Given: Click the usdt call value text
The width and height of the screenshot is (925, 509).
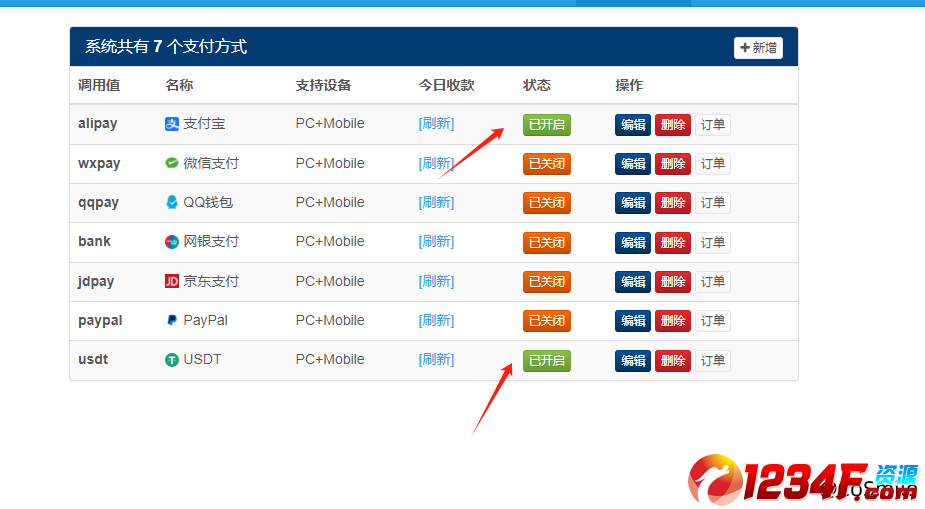Looking at the screenshot, I should pyautogui.click(x=93, y=359).
